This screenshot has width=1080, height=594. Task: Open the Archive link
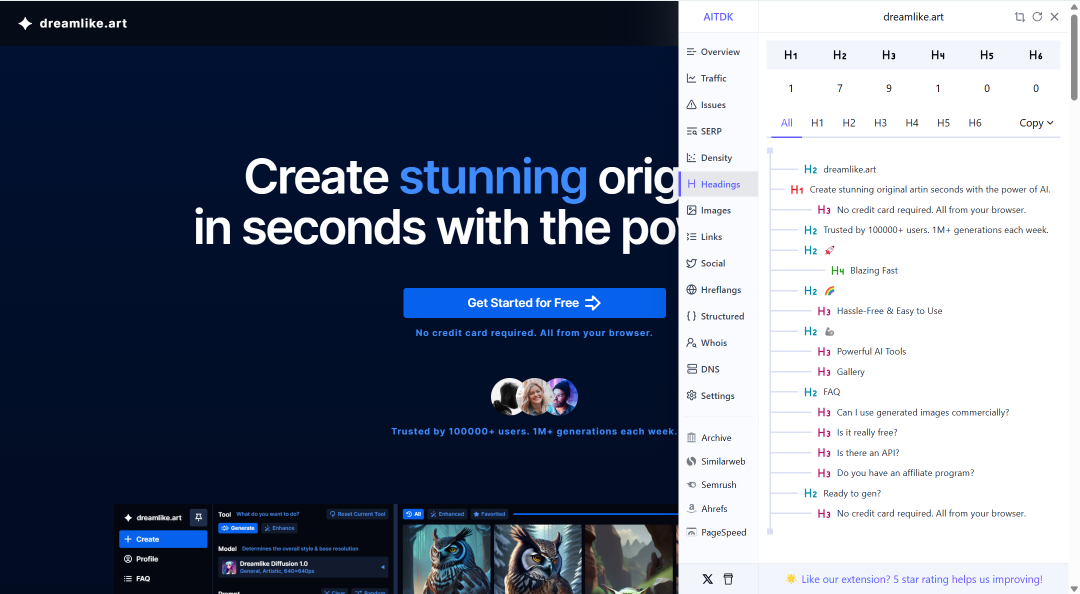pos(709,438)
